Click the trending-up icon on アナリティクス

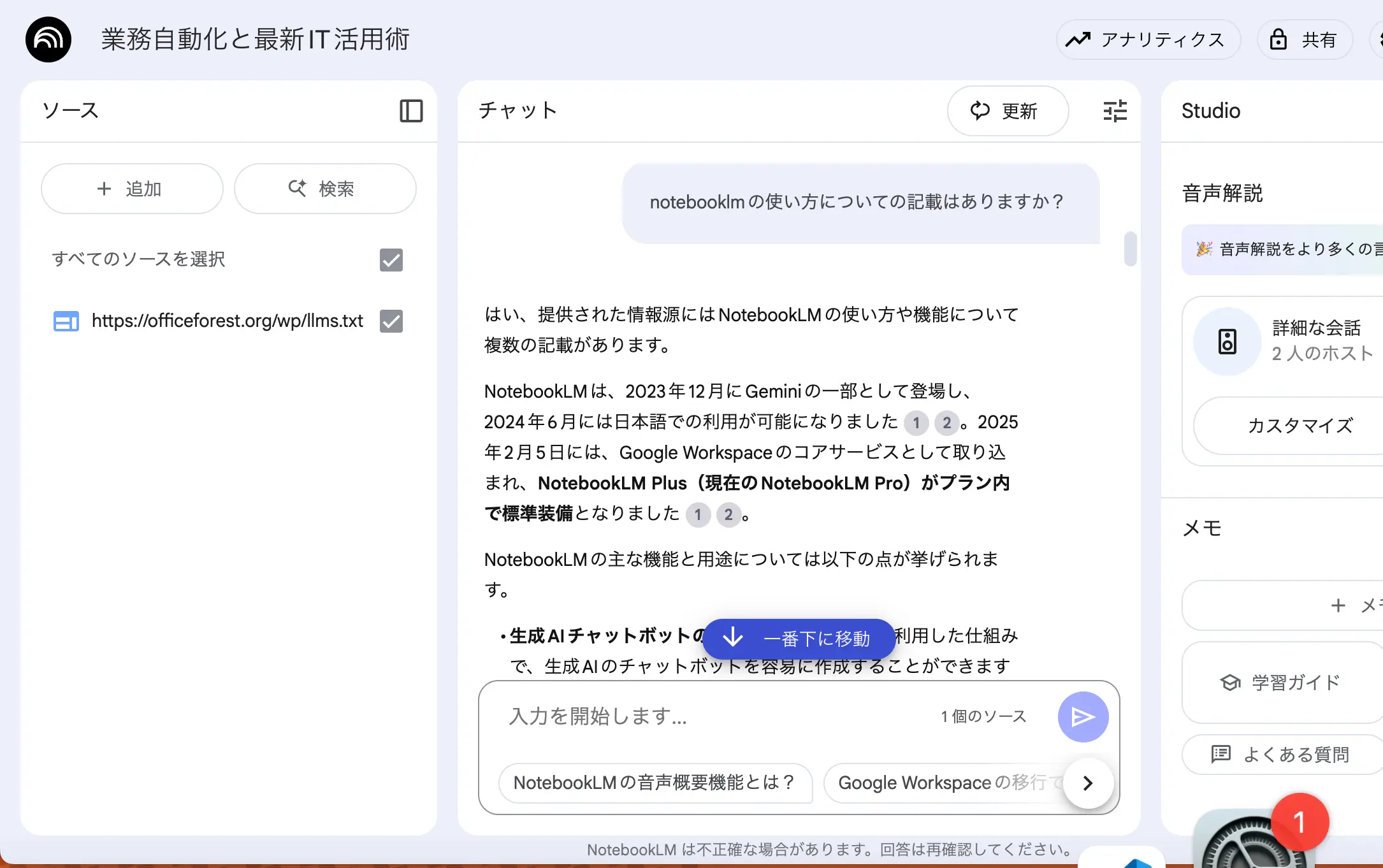[1078, 40]
